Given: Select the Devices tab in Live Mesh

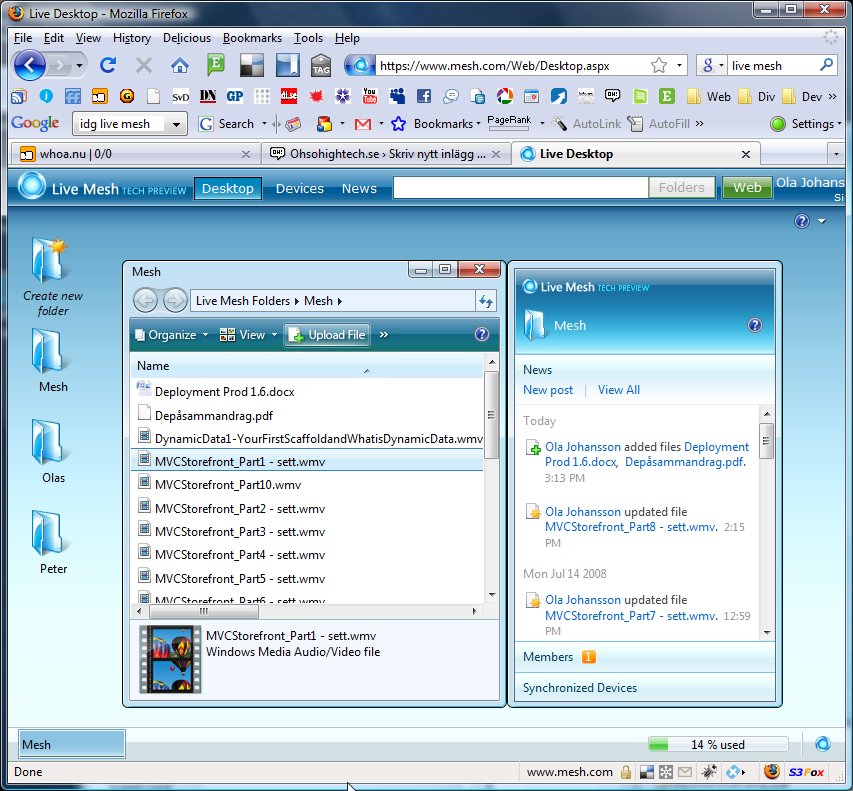Looking at the screenshot, I should [x=300, y=188].
